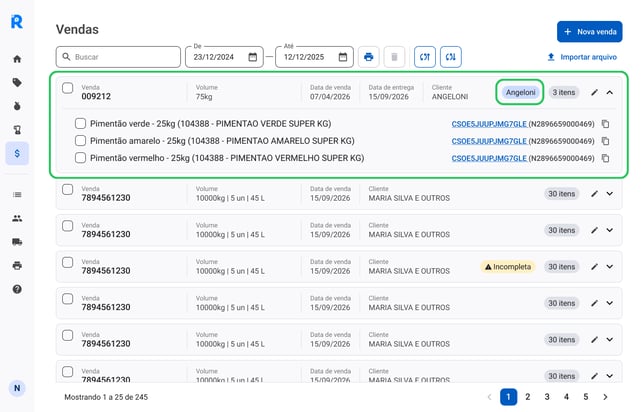Check the Pimentão amarelo item checkbox

[80, 140]
